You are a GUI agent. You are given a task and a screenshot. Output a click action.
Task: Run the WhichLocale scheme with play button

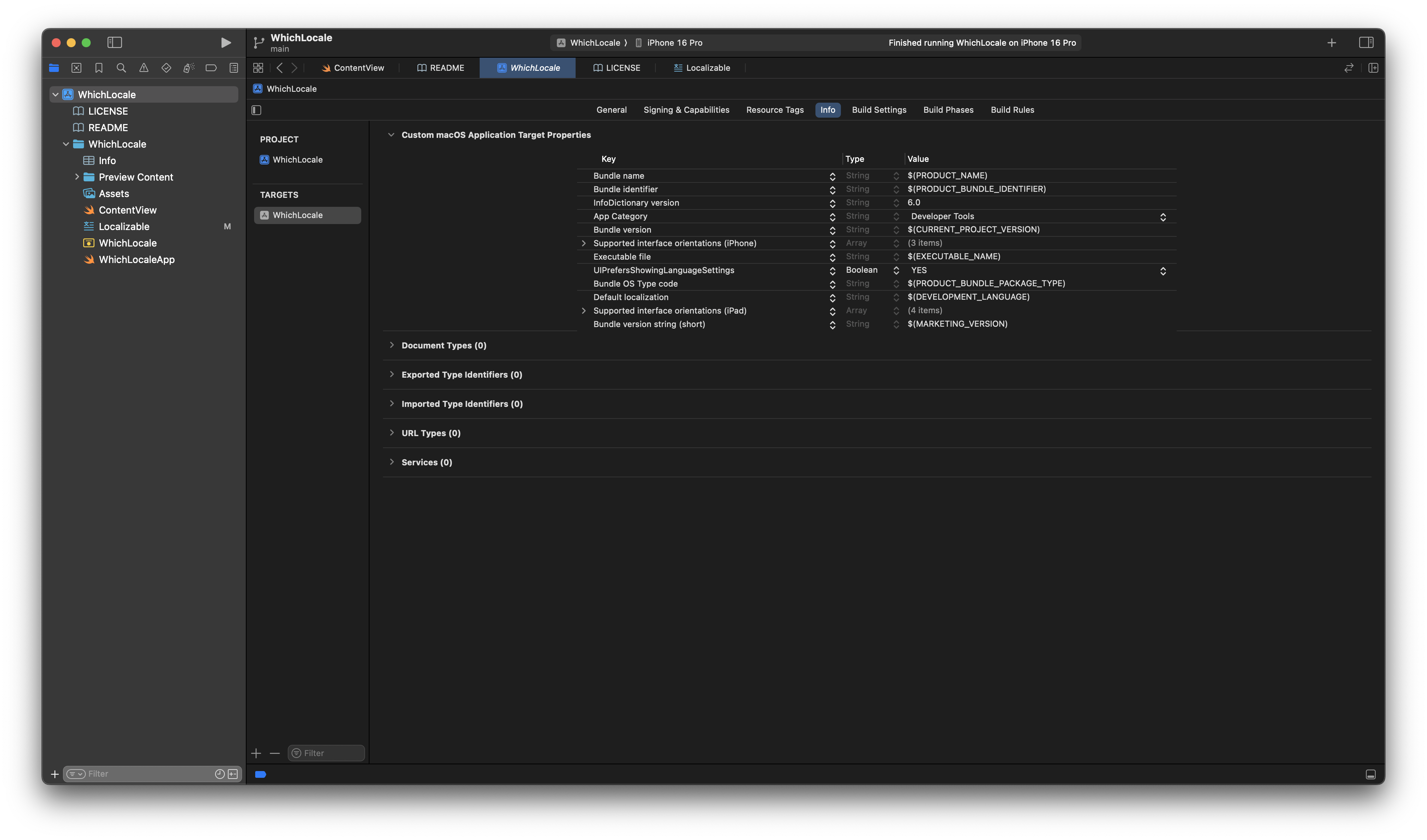225,42
